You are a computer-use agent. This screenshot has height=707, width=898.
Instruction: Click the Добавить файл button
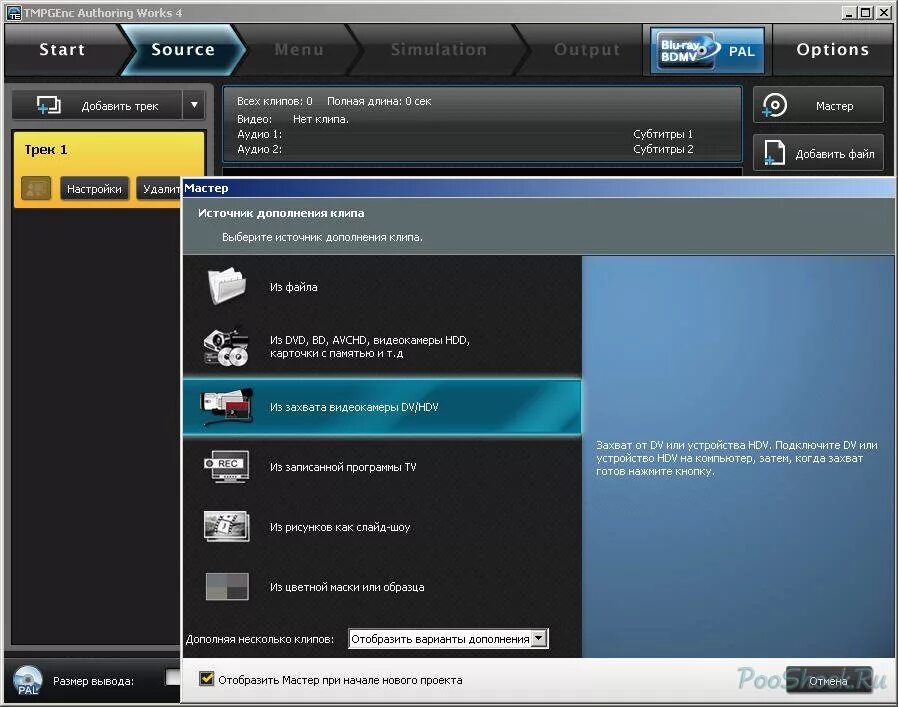pyautogui.click(x=818, y=153)
